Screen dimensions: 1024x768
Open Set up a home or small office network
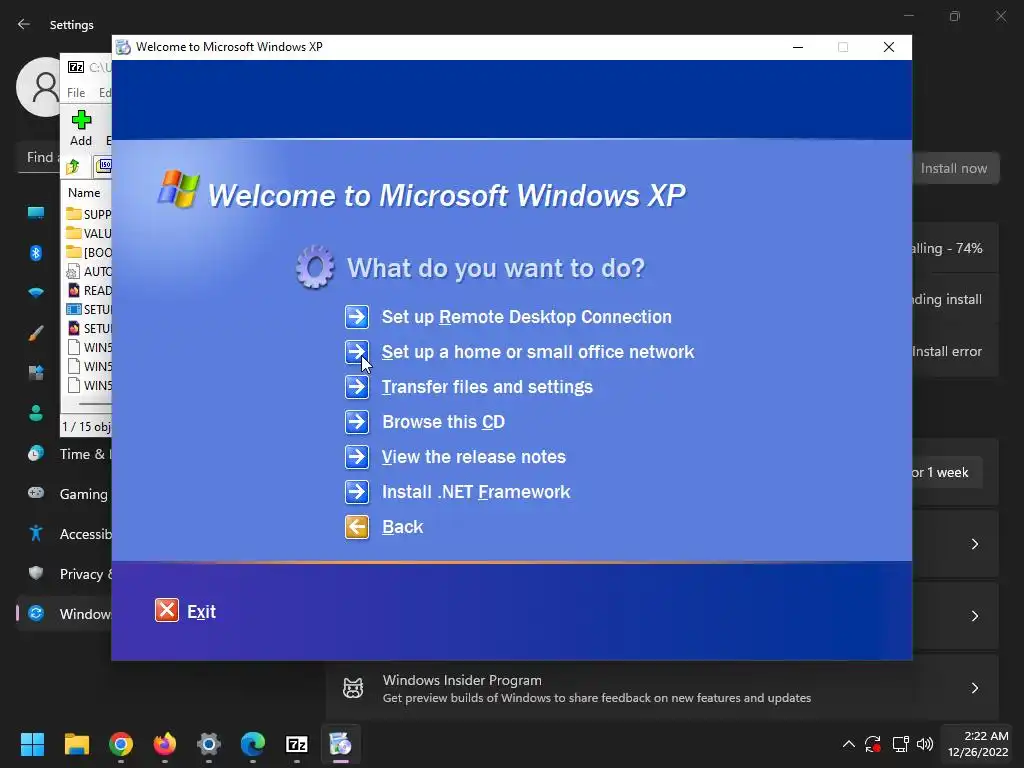[537, 352]
